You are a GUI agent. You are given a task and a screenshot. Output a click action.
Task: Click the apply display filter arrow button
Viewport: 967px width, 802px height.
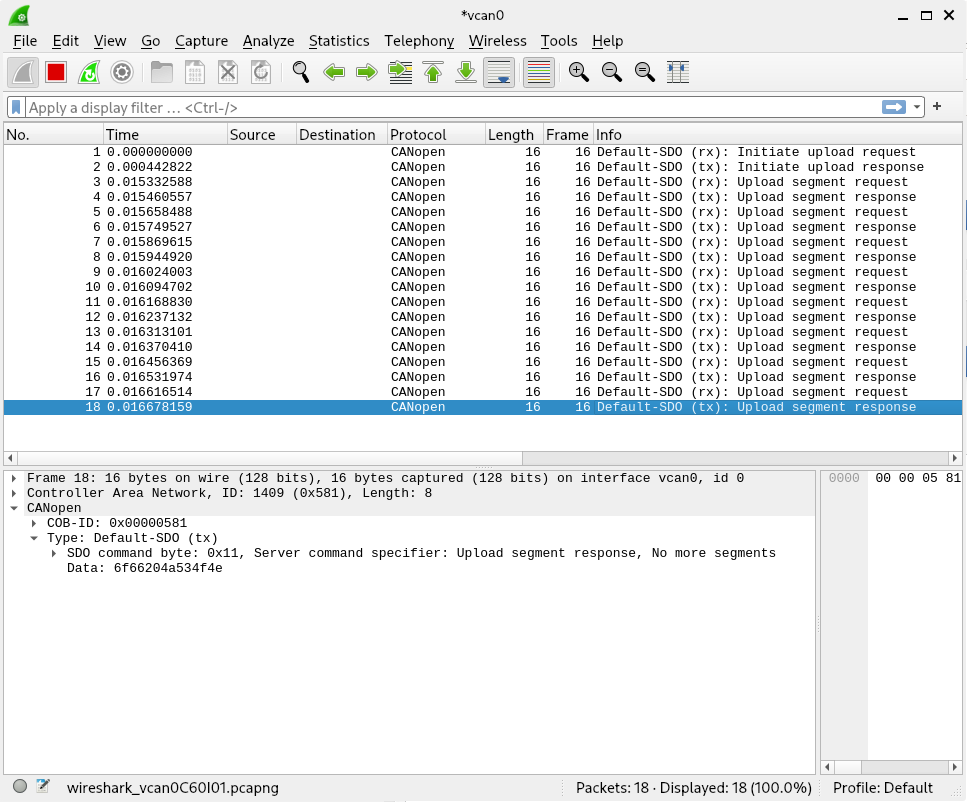(893, 107)
